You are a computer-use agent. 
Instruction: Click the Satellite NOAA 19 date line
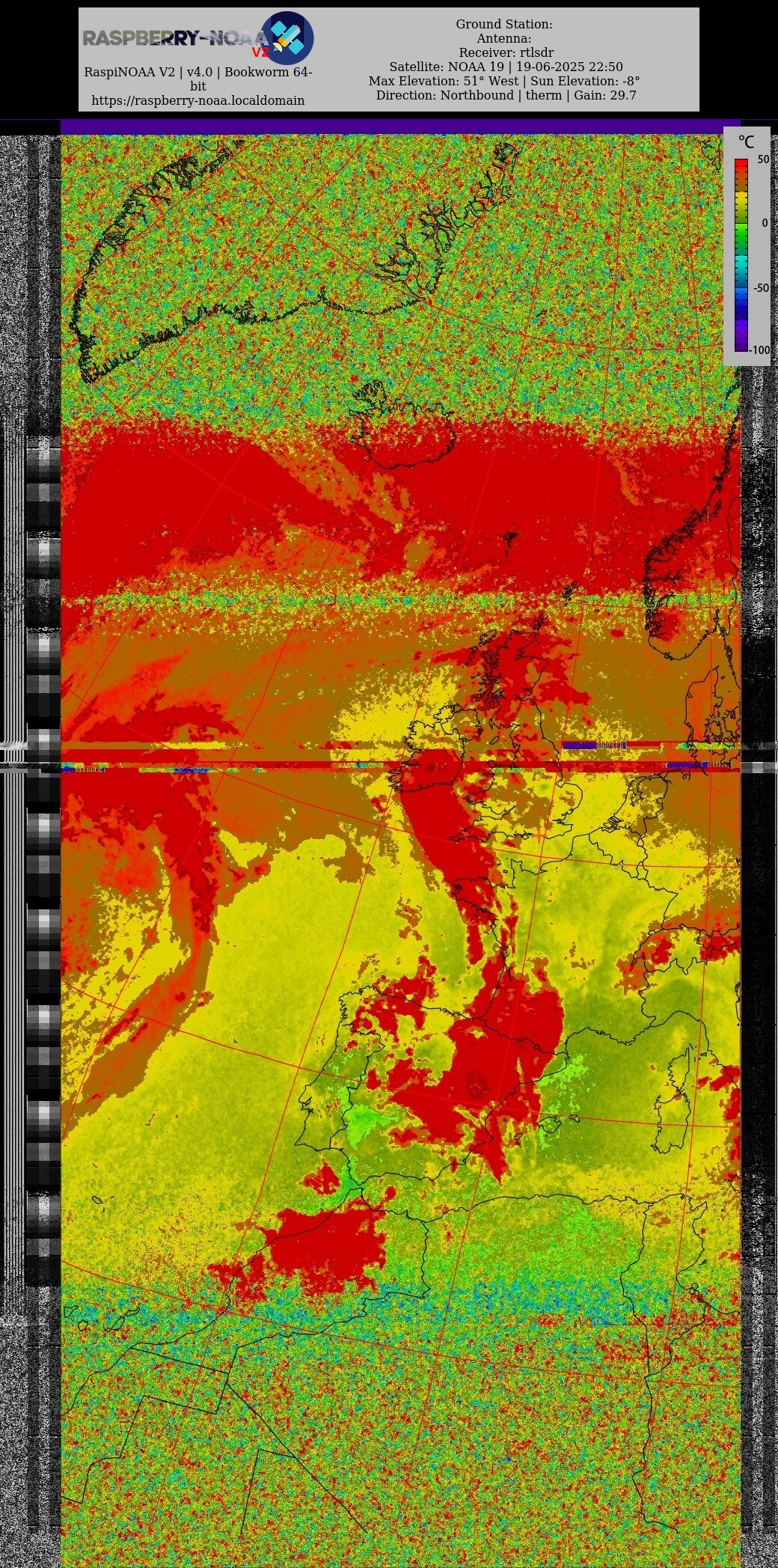click(x=506, y=67)
